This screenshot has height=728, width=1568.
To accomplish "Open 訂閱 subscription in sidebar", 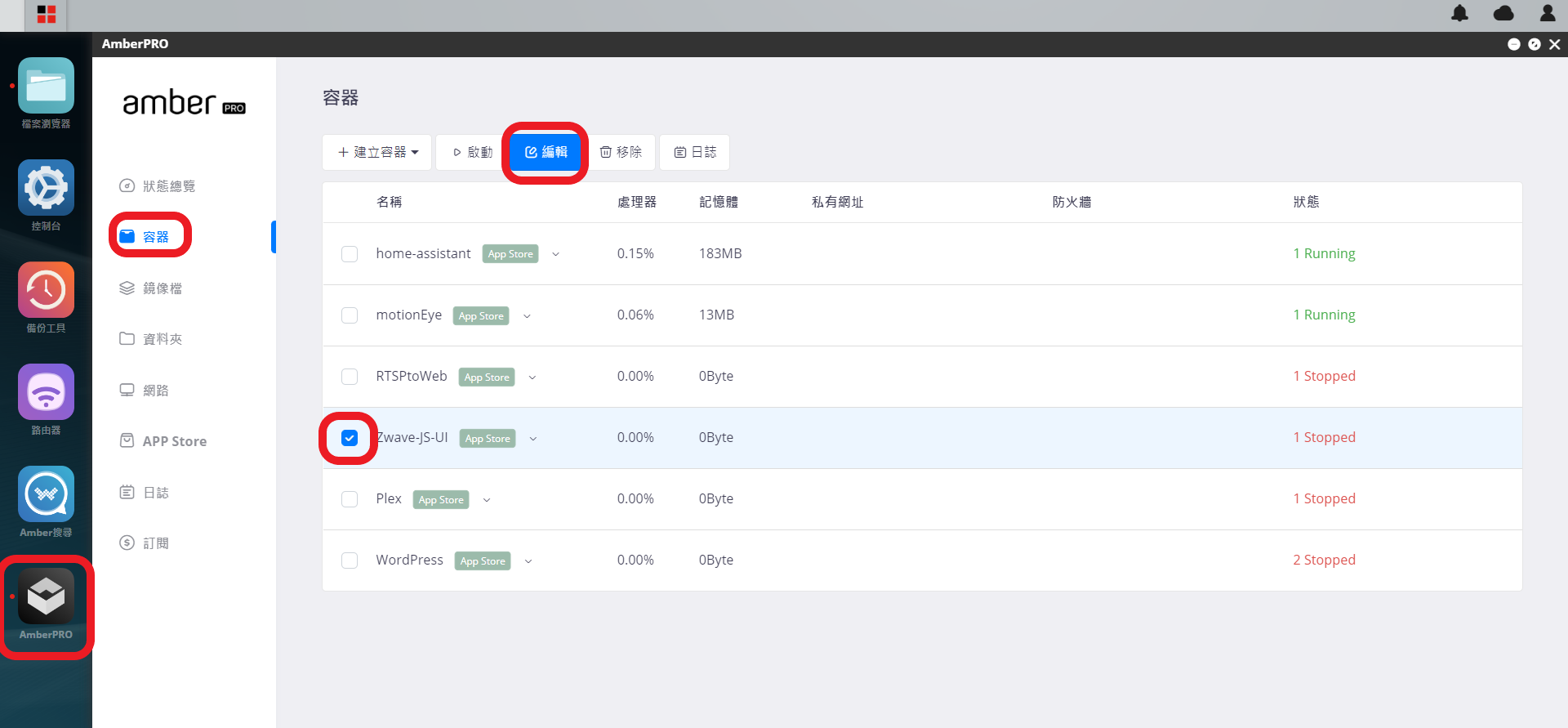I will tap(145, 543).
